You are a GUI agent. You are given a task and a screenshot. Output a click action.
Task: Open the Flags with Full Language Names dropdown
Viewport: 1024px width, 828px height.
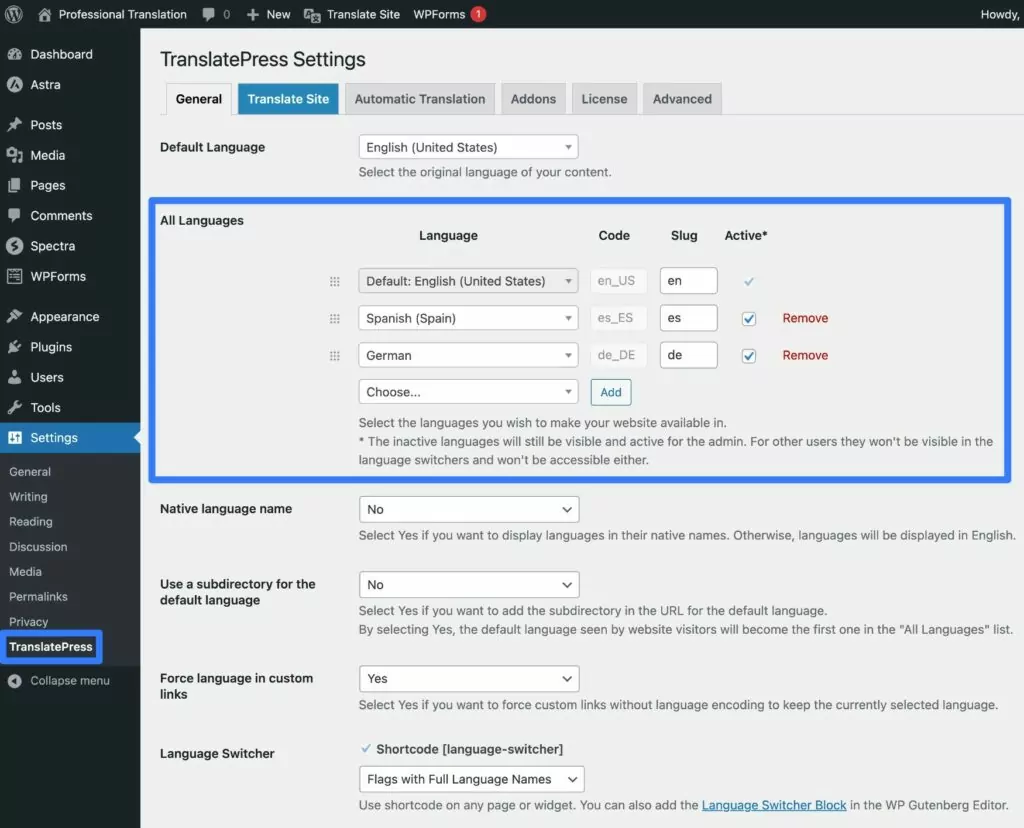click(472, 779)
